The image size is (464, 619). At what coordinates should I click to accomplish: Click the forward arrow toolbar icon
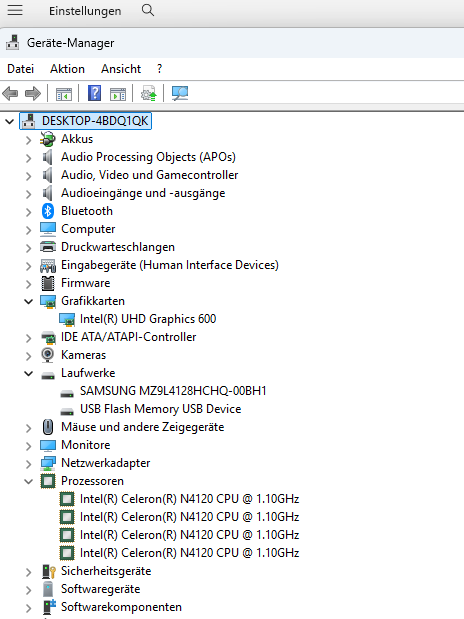[x=33, y=94]
